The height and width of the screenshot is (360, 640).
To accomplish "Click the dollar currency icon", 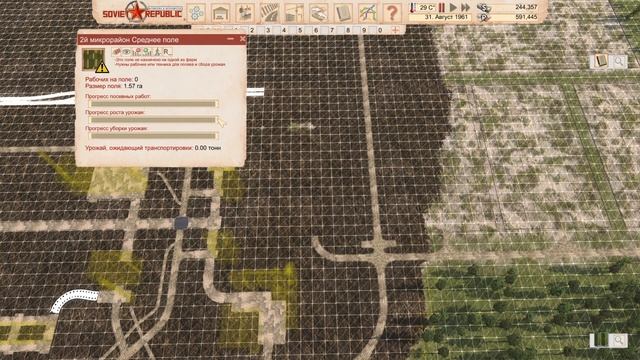I will (483, 7).
